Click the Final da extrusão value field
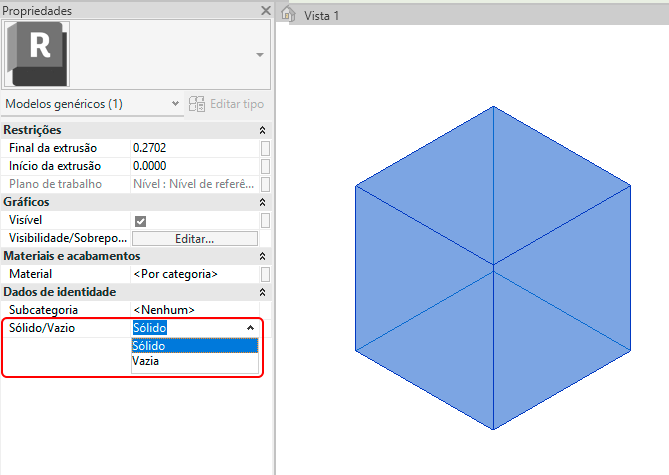669x475 pixels. point(192,148)
